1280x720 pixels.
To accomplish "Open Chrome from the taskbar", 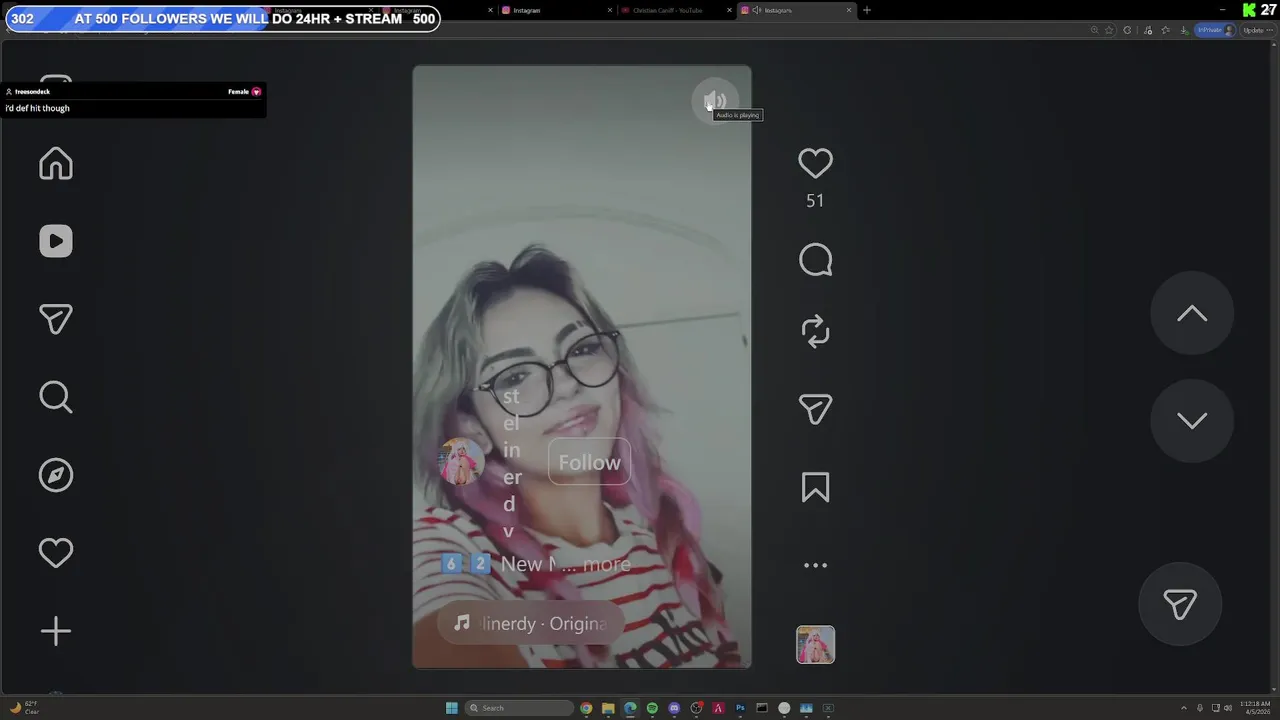I will (586, 708).
